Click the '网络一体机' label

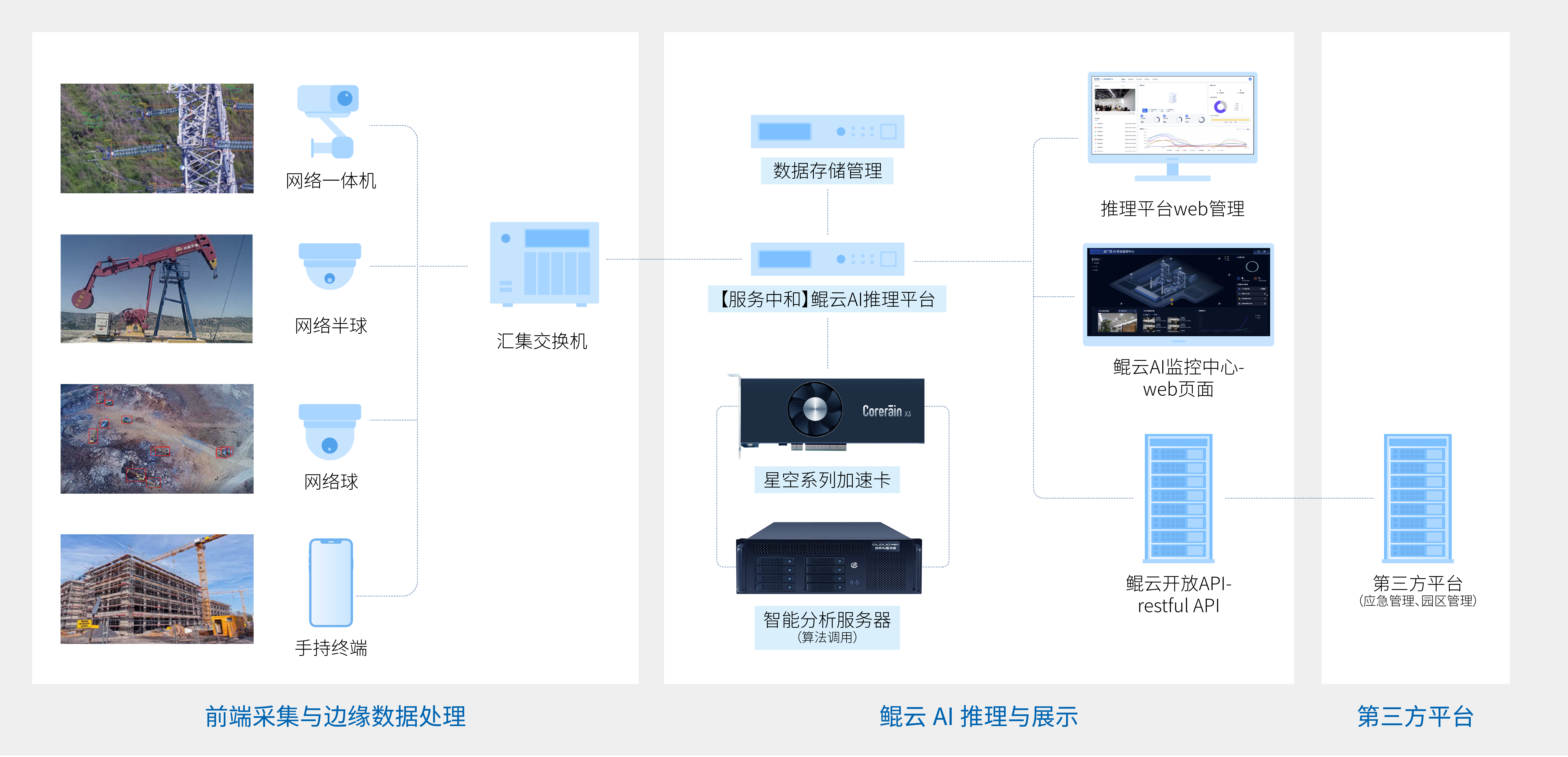[331, 181]
